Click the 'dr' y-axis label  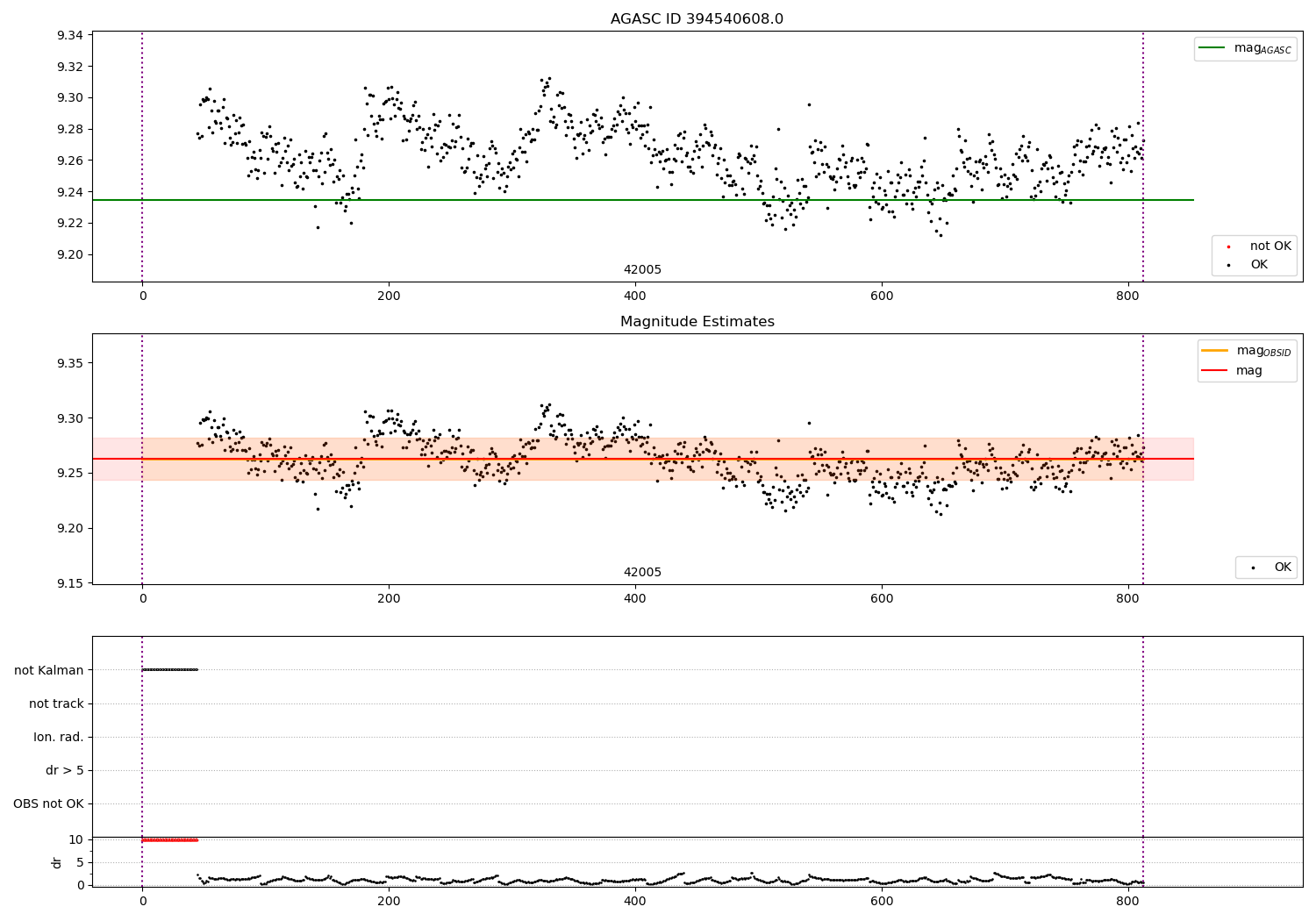(x=57, y=862)
